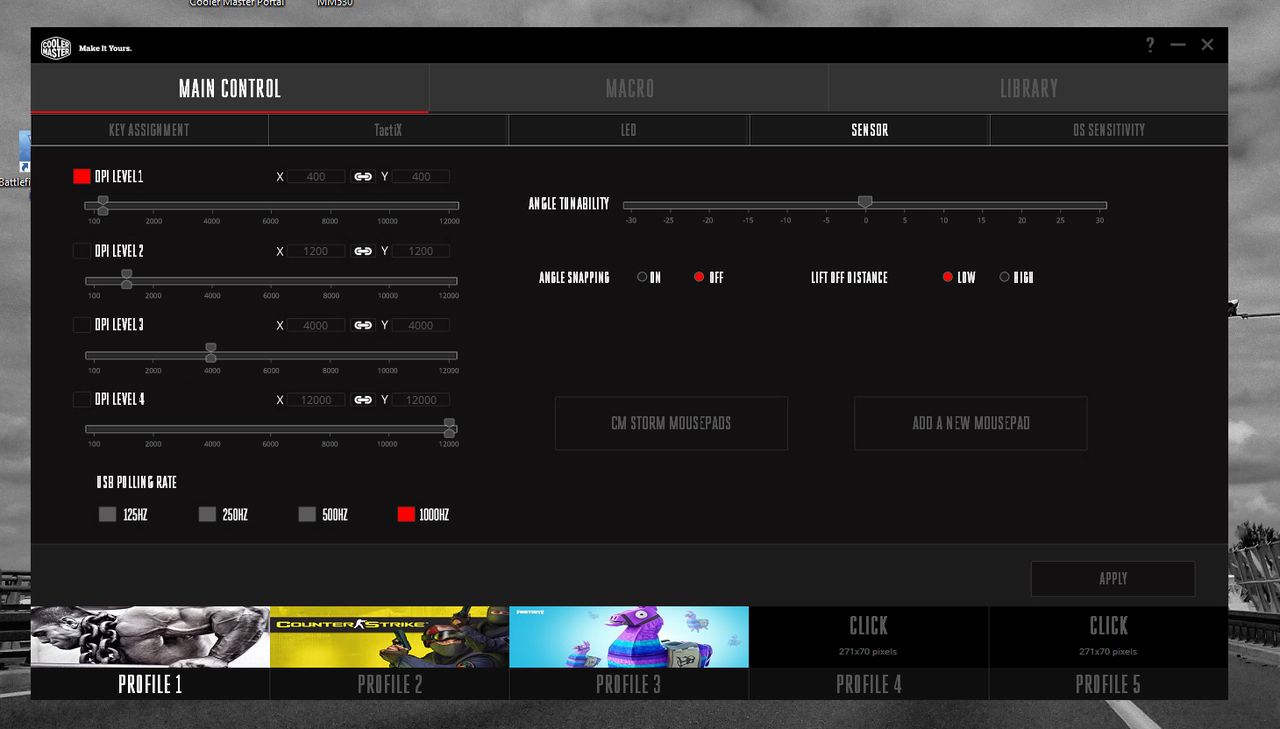Click DPI Level 3 Y value field
1280x729 pixels.
click(421, 325)
